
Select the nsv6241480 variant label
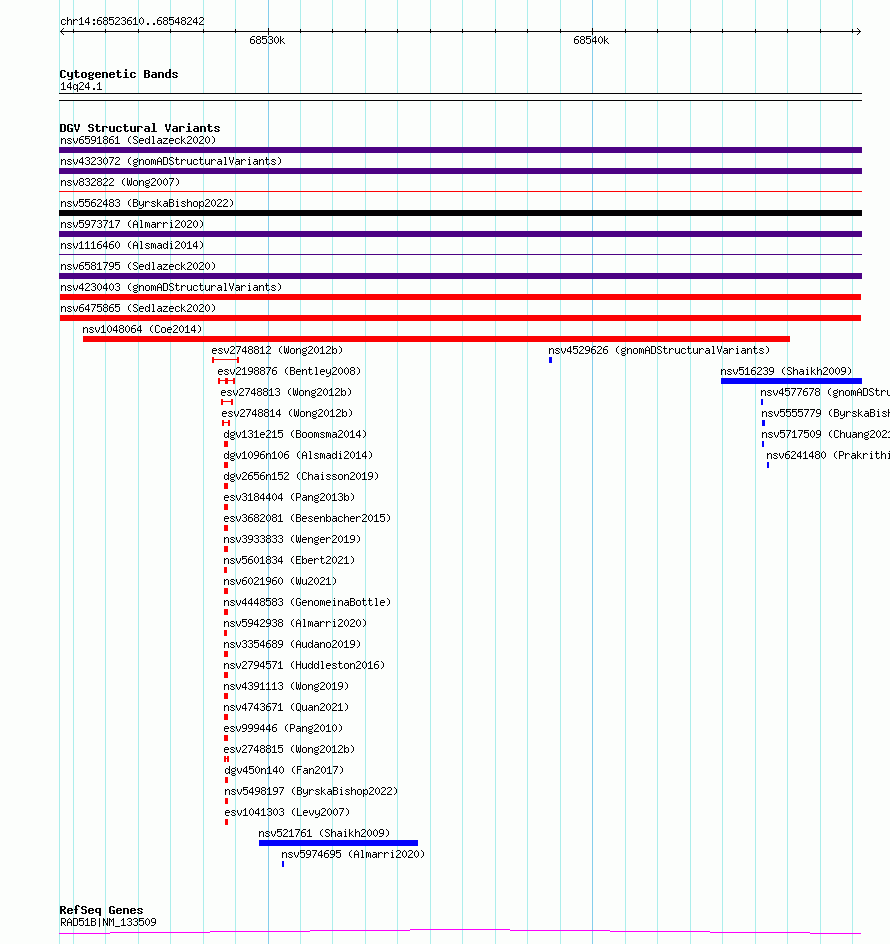(x=828, y=456)
